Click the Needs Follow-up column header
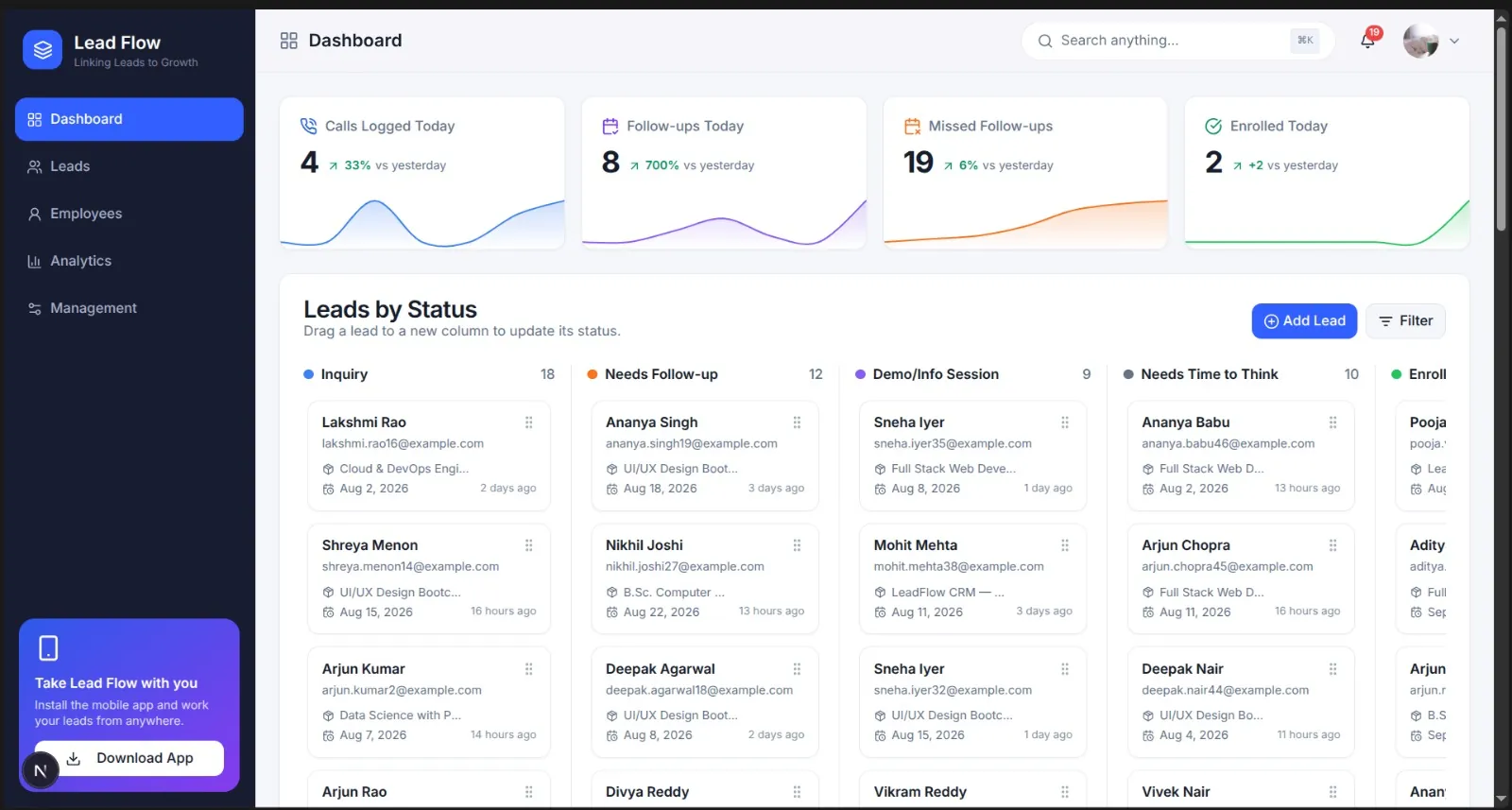1512x810 pixels. [x=705, y=374]
